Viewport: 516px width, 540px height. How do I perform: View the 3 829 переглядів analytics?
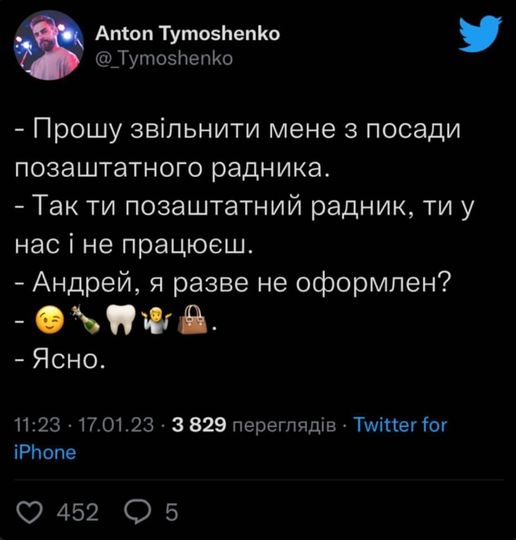254,425
